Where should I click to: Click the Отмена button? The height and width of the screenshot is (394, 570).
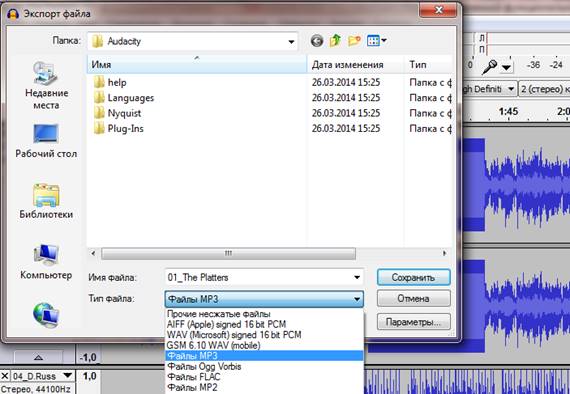[x=413, y=299]
